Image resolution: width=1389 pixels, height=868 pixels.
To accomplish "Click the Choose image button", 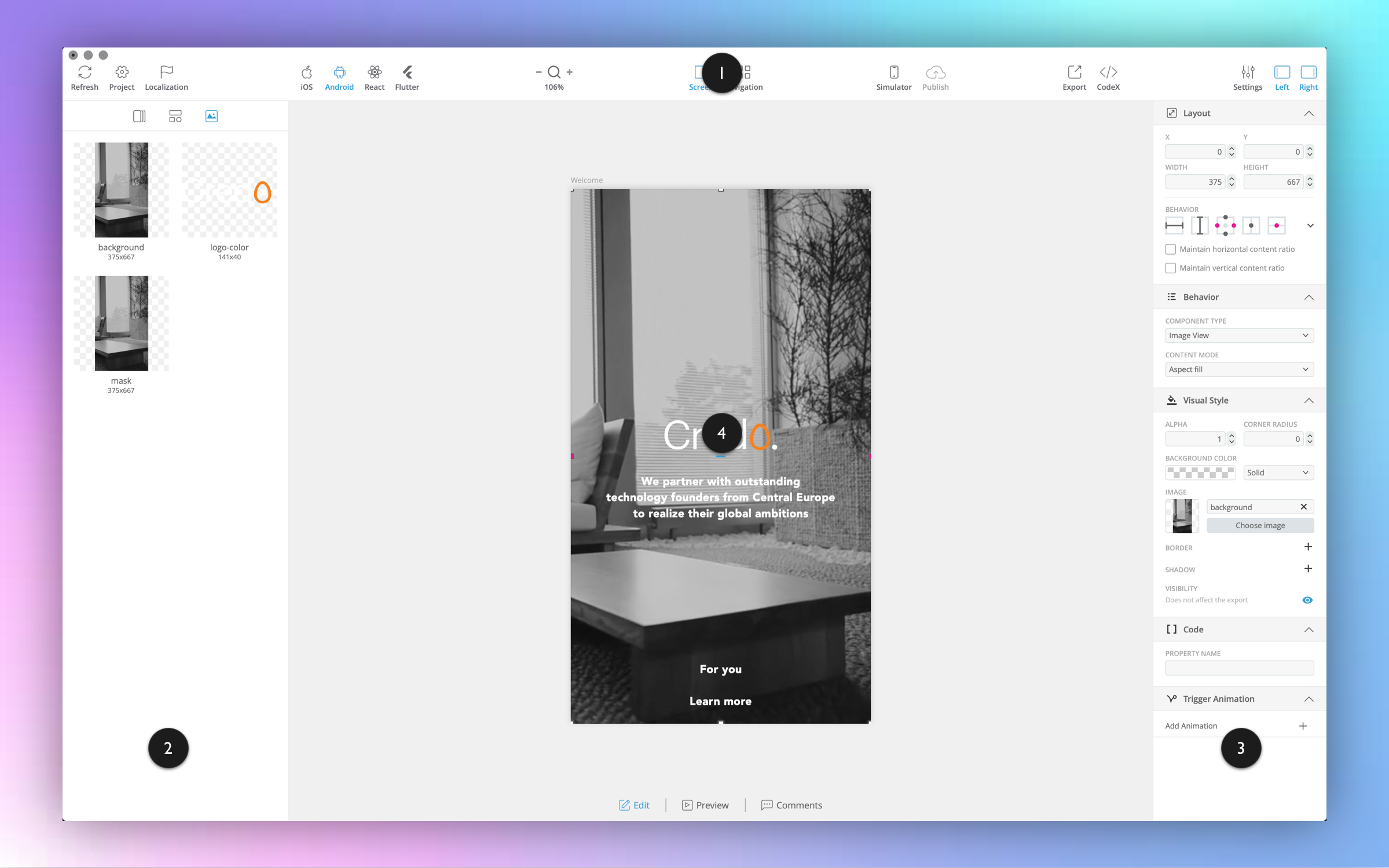I will coord(1260,525).
